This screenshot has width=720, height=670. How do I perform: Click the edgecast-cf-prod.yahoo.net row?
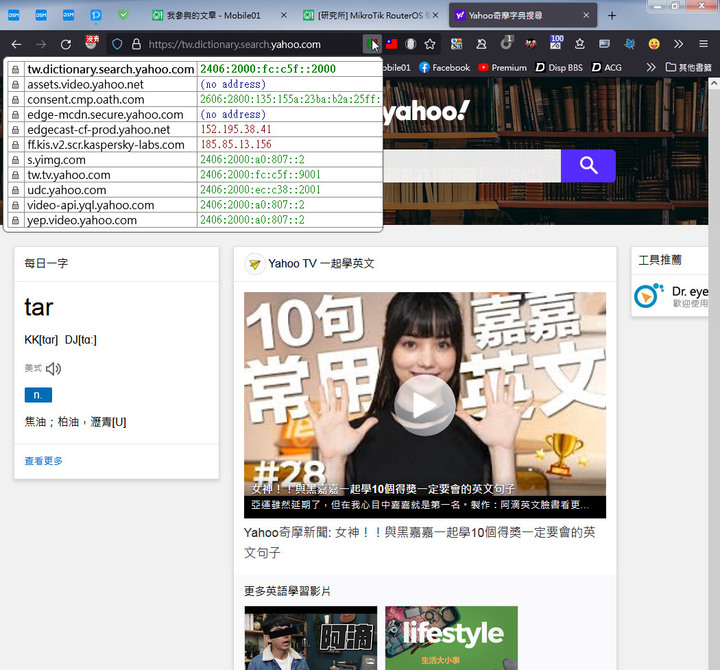coord(195,129)
